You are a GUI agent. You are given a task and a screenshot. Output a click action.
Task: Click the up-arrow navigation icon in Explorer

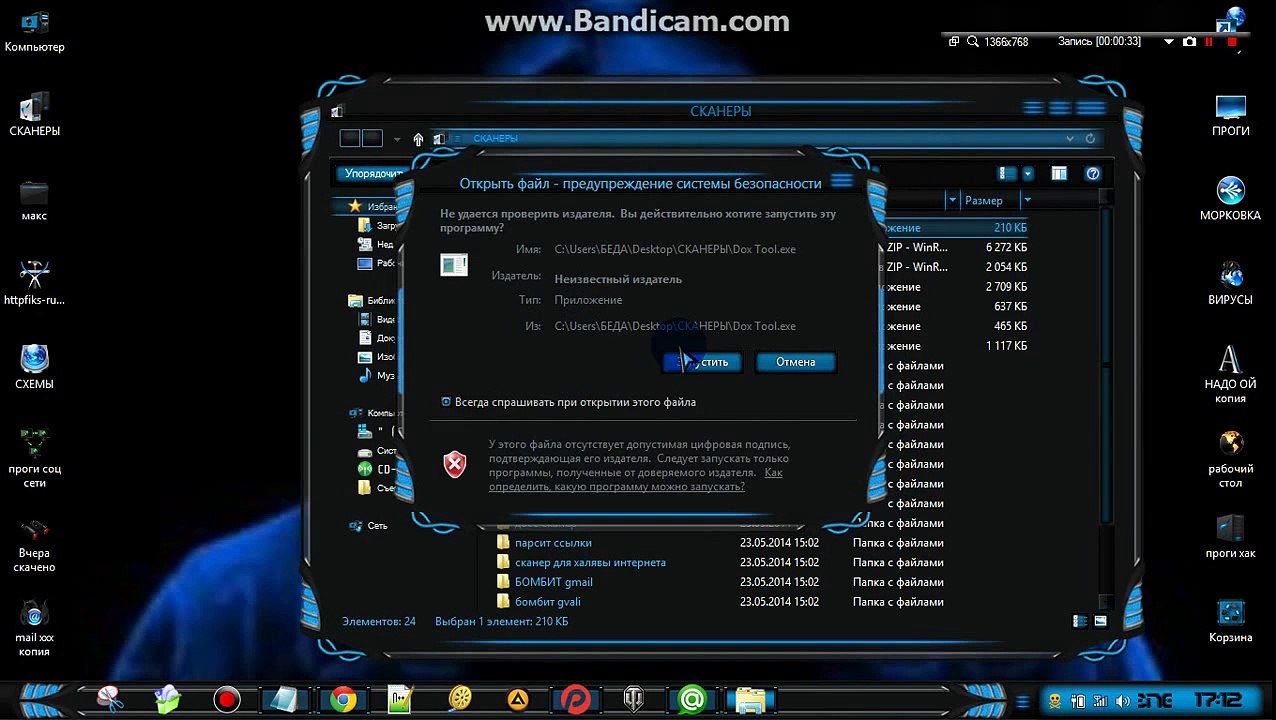pyautogui.click(x=418, y=139)
